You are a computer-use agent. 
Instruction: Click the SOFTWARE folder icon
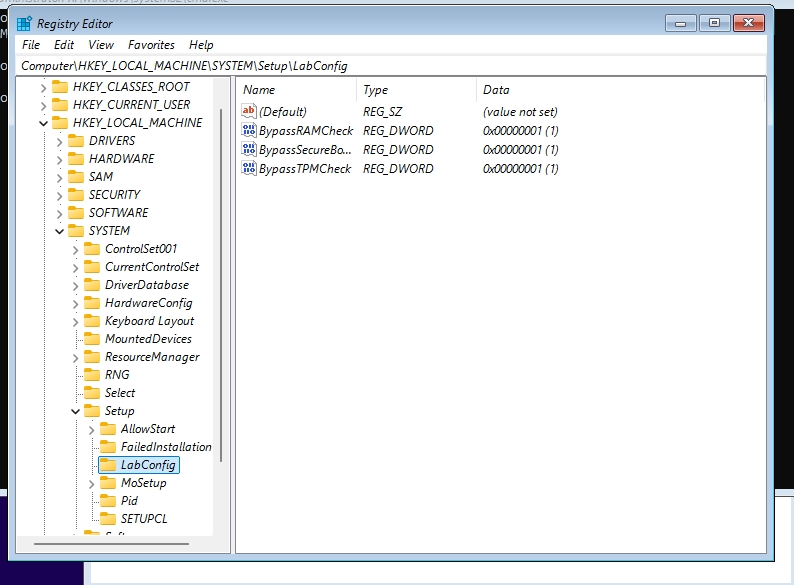[x=76, y=213]
